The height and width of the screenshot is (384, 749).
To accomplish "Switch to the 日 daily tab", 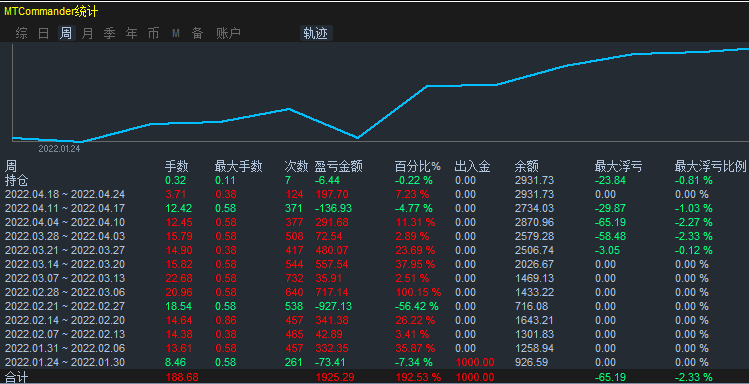I will pos(43,33).
